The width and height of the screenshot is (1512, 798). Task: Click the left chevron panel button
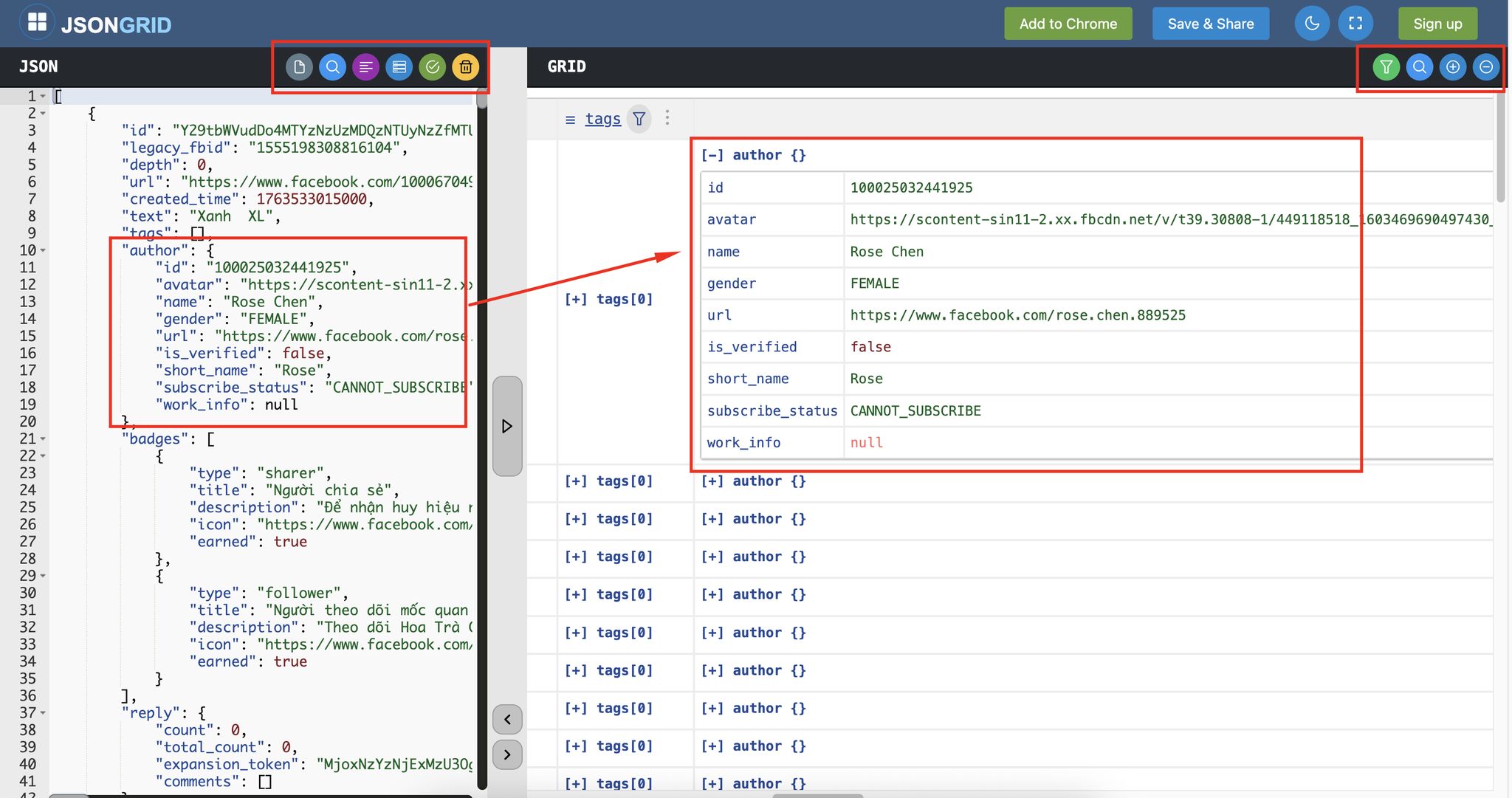pos(507,719)
